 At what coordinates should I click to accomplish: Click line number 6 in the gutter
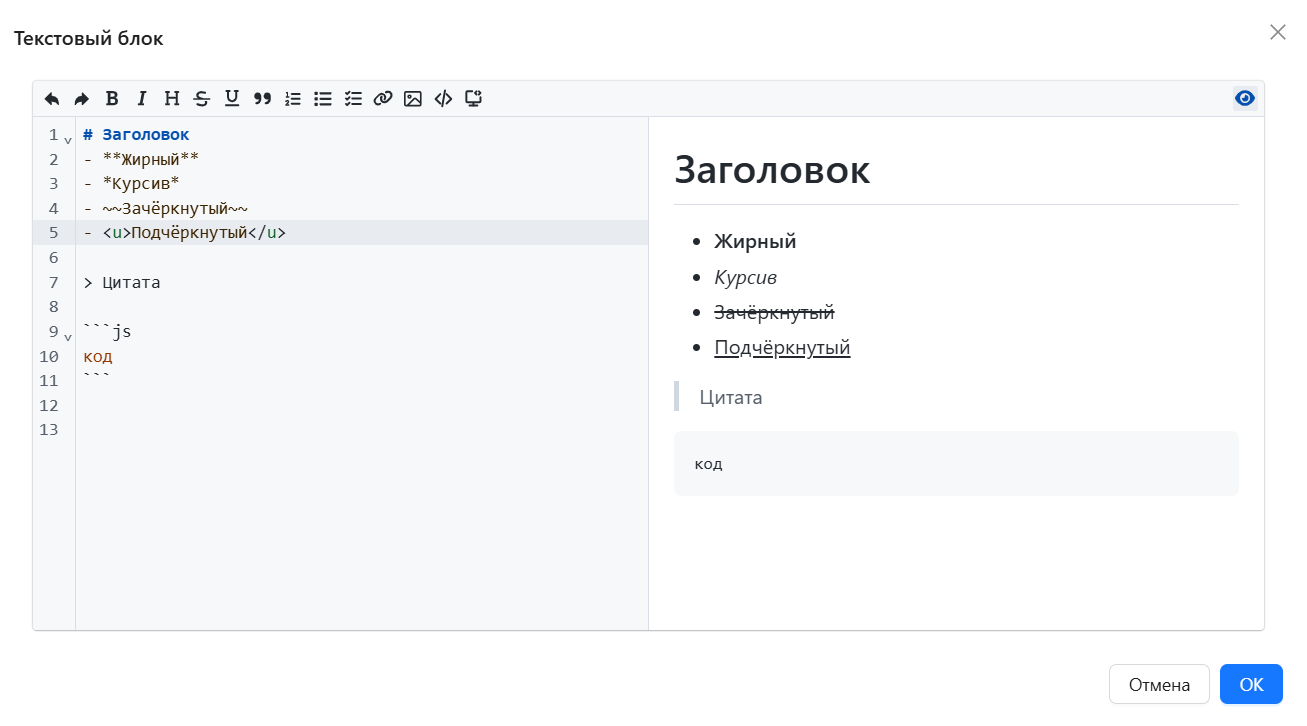[54, 257]
